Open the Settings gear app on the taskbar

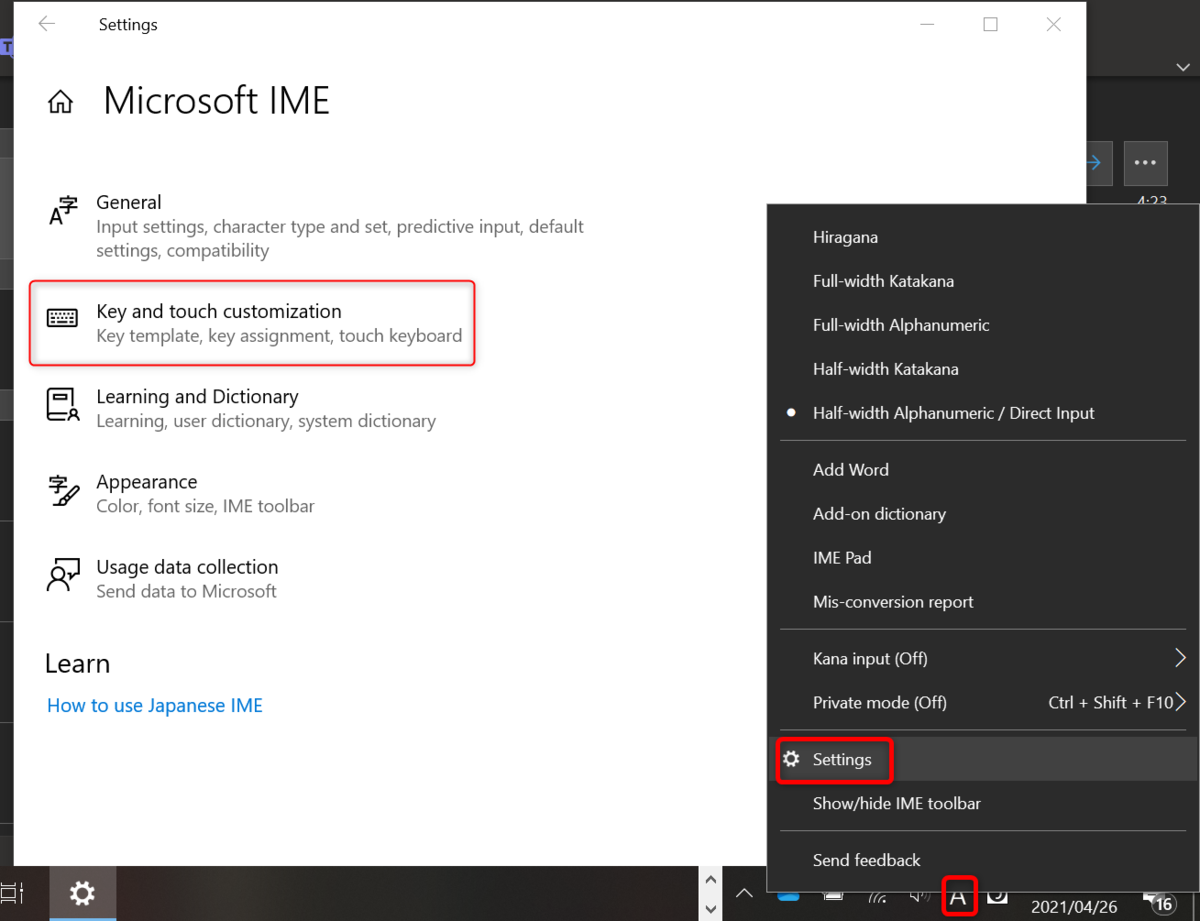click(82, 893)
